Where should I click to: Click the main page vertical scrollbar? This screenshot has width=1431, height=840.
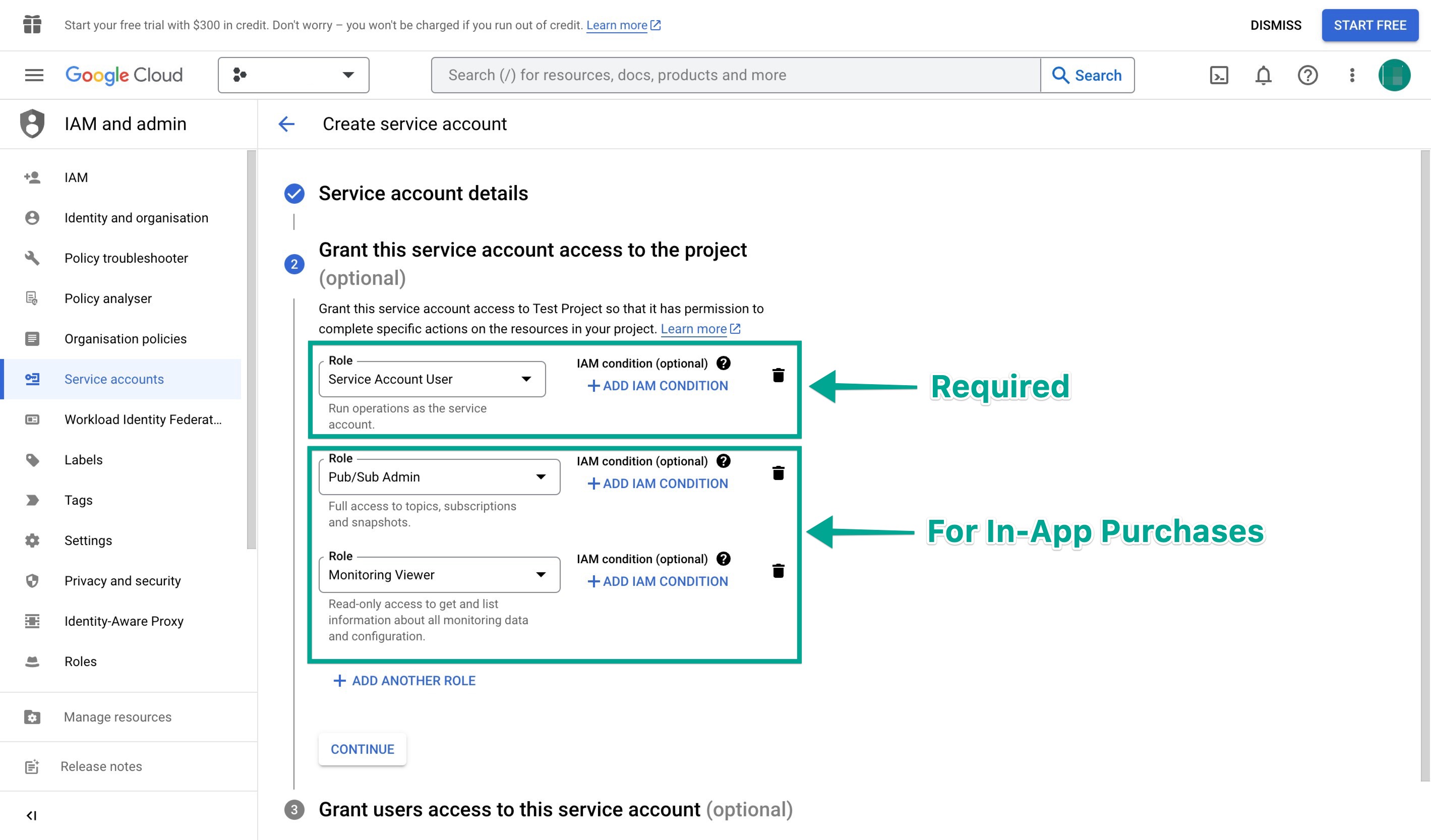1425,466
